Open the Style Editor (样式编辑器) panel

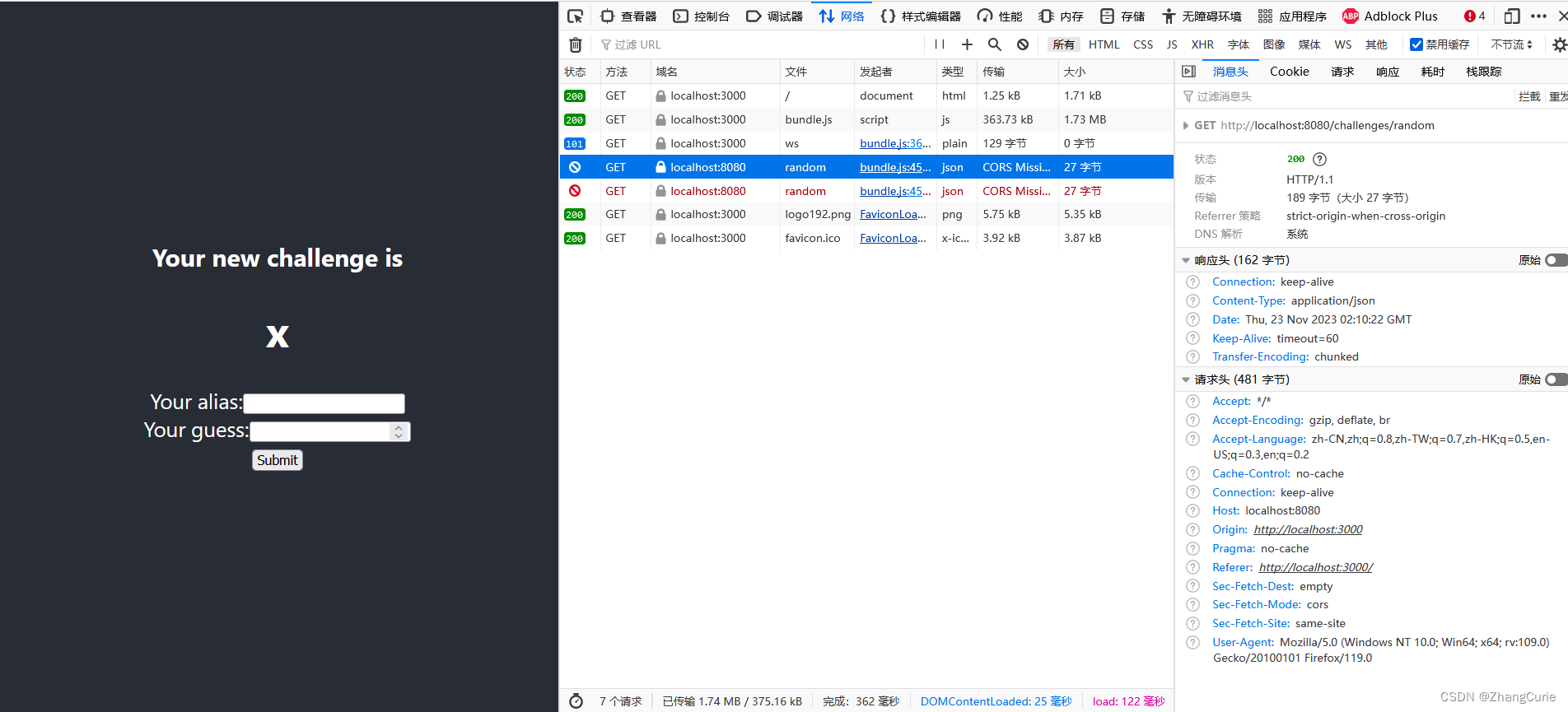921,16
